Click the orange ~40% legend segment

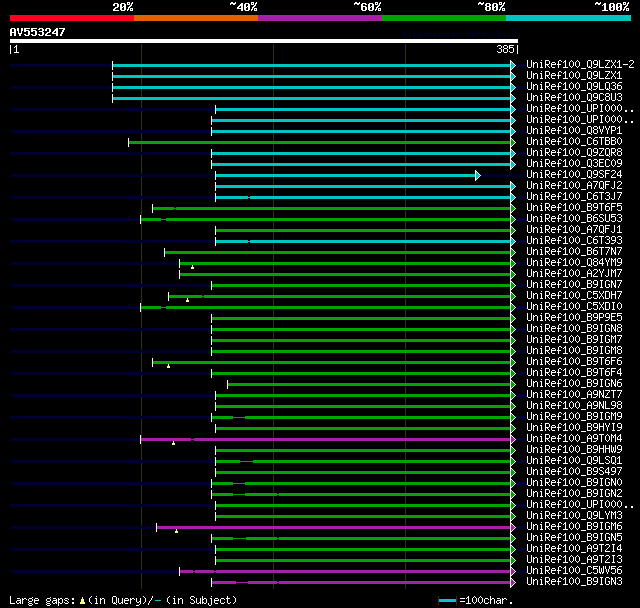196,18
